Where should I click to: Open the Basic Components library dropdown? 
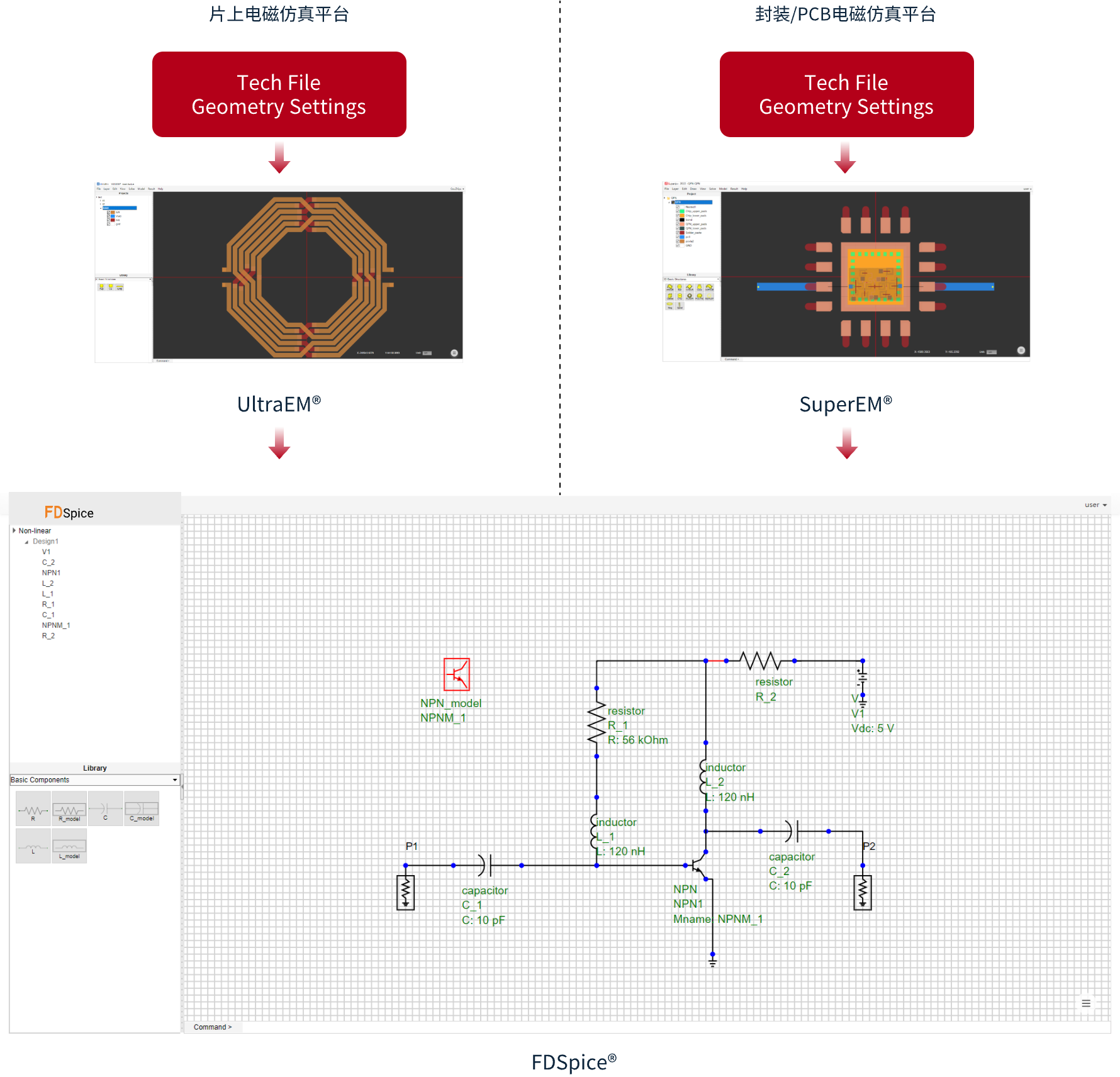click(x=174, y=780)
